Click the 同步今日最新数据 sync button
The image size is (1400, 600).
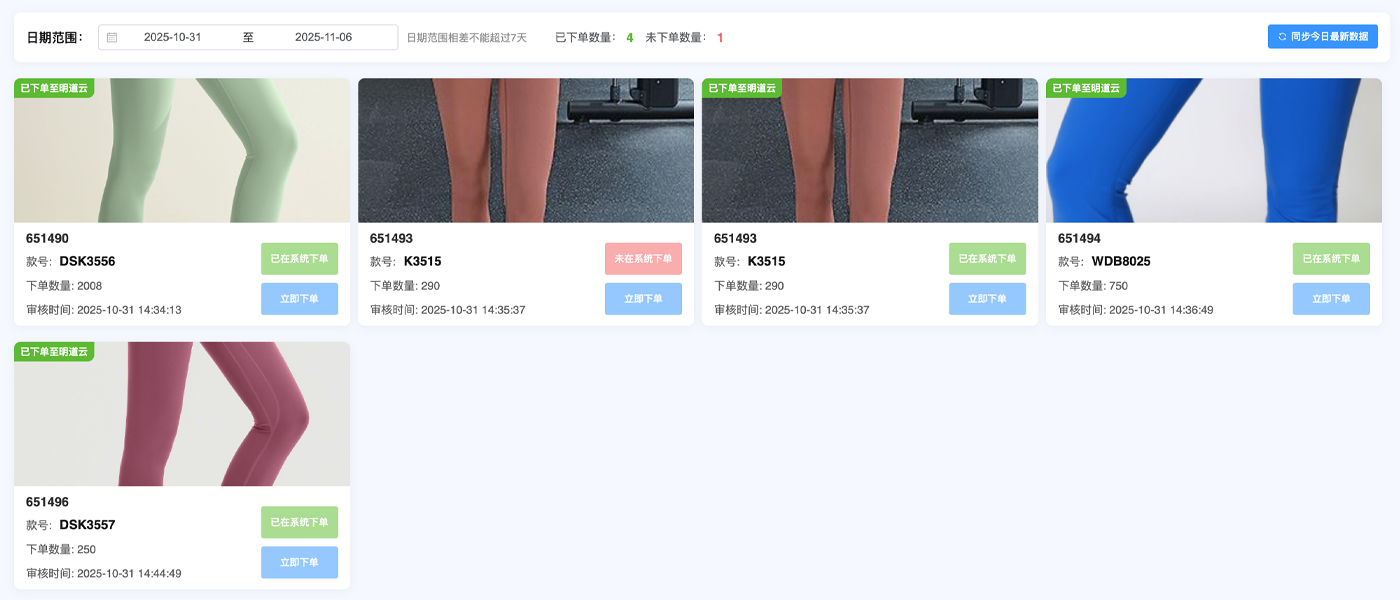(x=1322, y=35)
